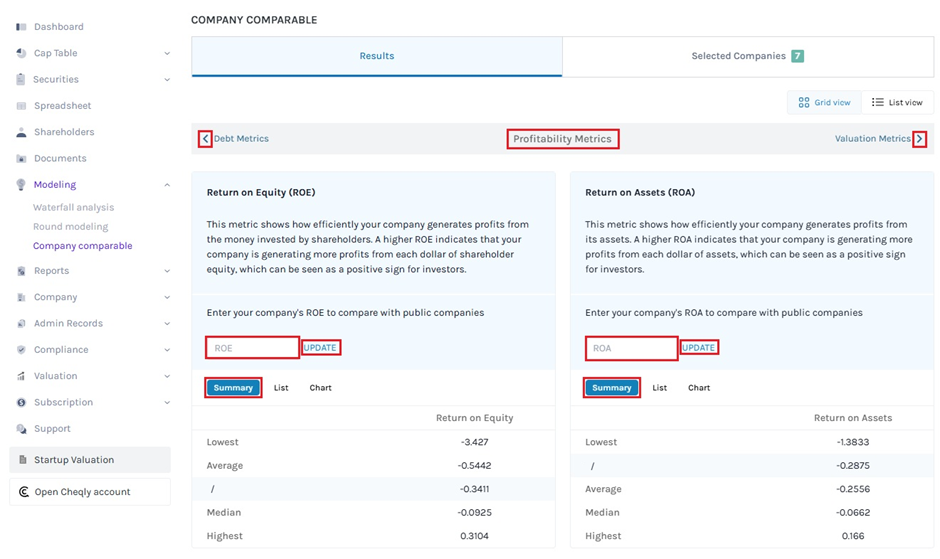Switch to List view

(x=897, y=103)
